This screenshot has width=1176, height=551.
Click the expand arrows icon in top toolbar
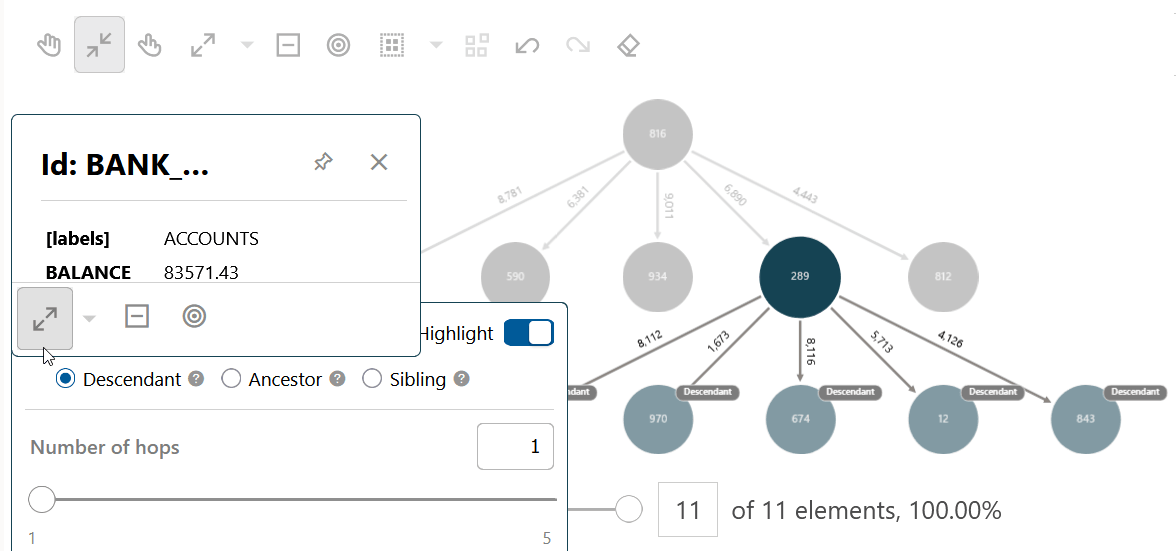pyautogui.click(x=202, y=46)
